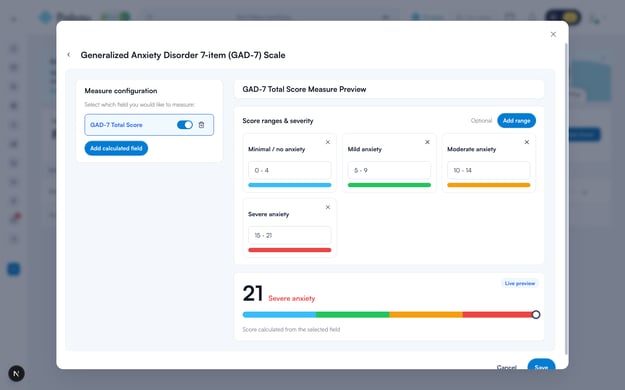
Task: Click the green segment of the preview bar
Action: (353, 315)
